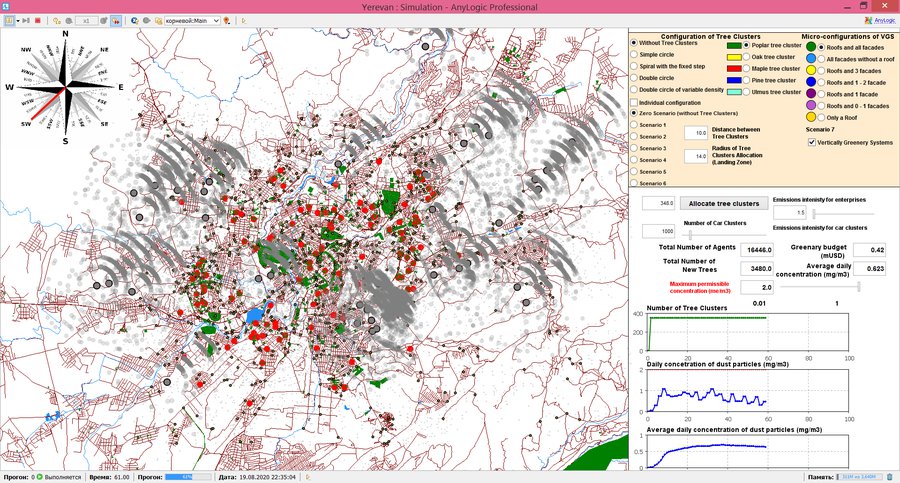This screenshot has width=900, height=483.
Task: Pause the simulation with the pause button
Action: tap(10, 21)
